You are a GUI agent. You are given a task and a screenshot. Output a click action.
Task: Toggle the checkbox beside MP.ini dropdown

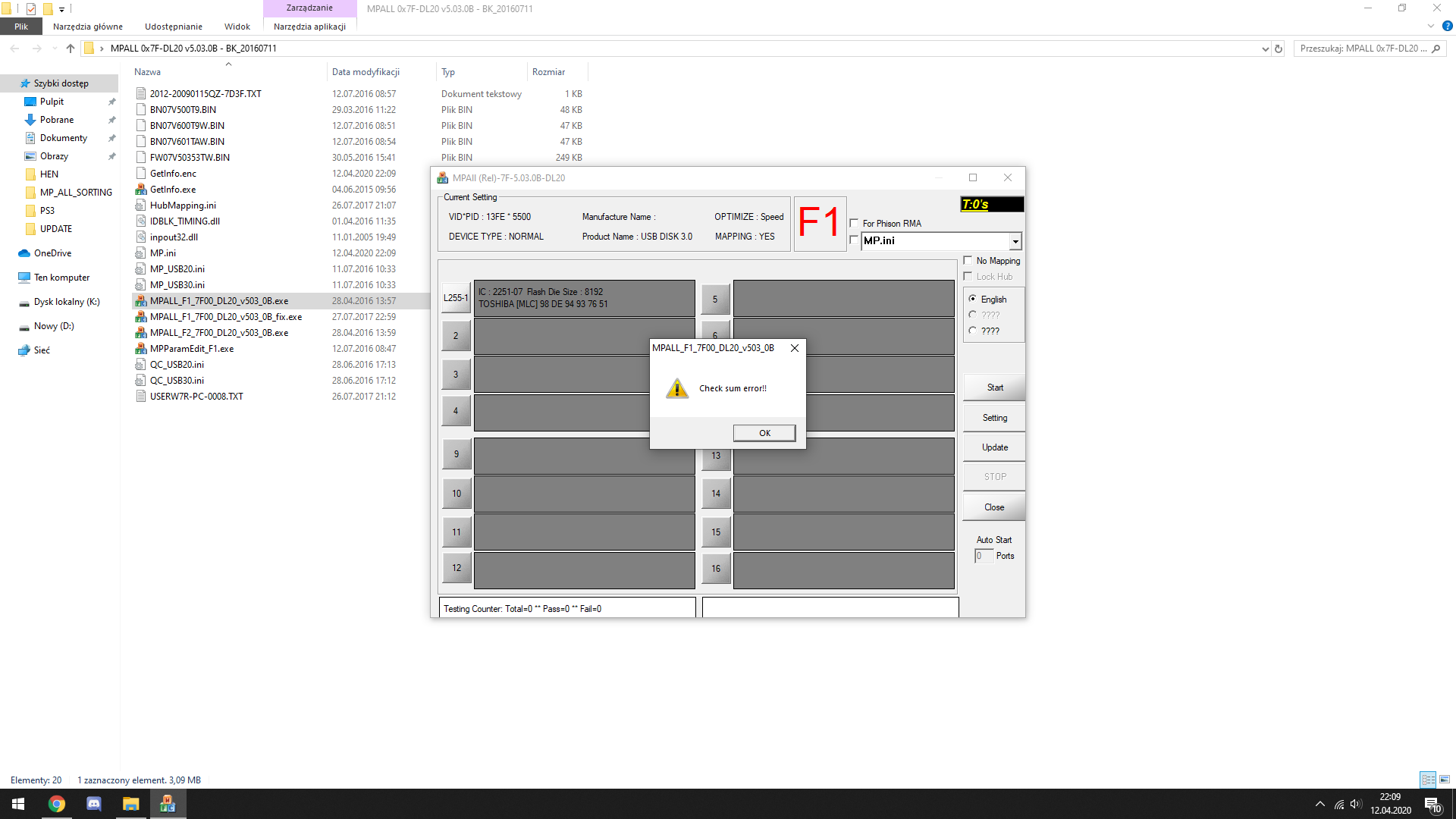(854, 240)
